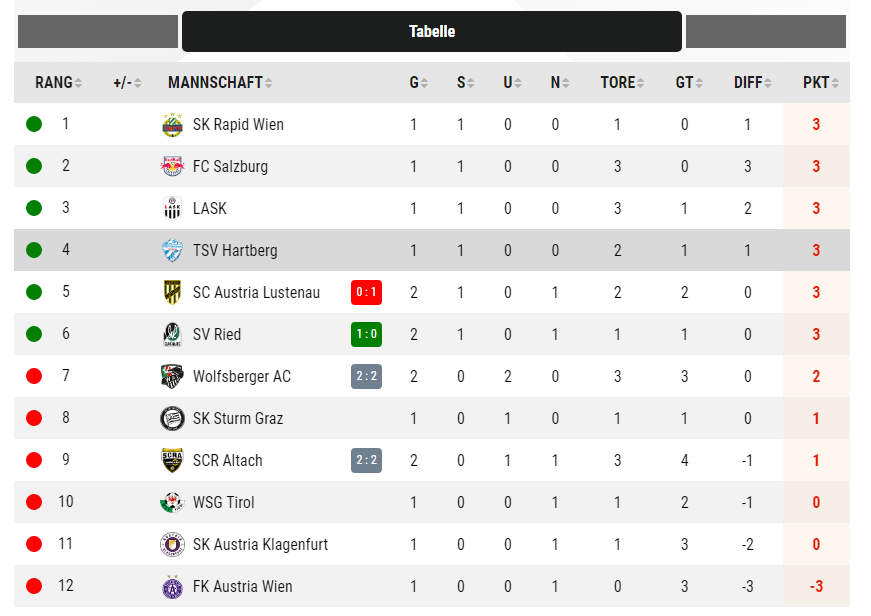Viewport: 871px width, 616px height.
Task: Sort the table by PKT column
Action: coord(820,83)
